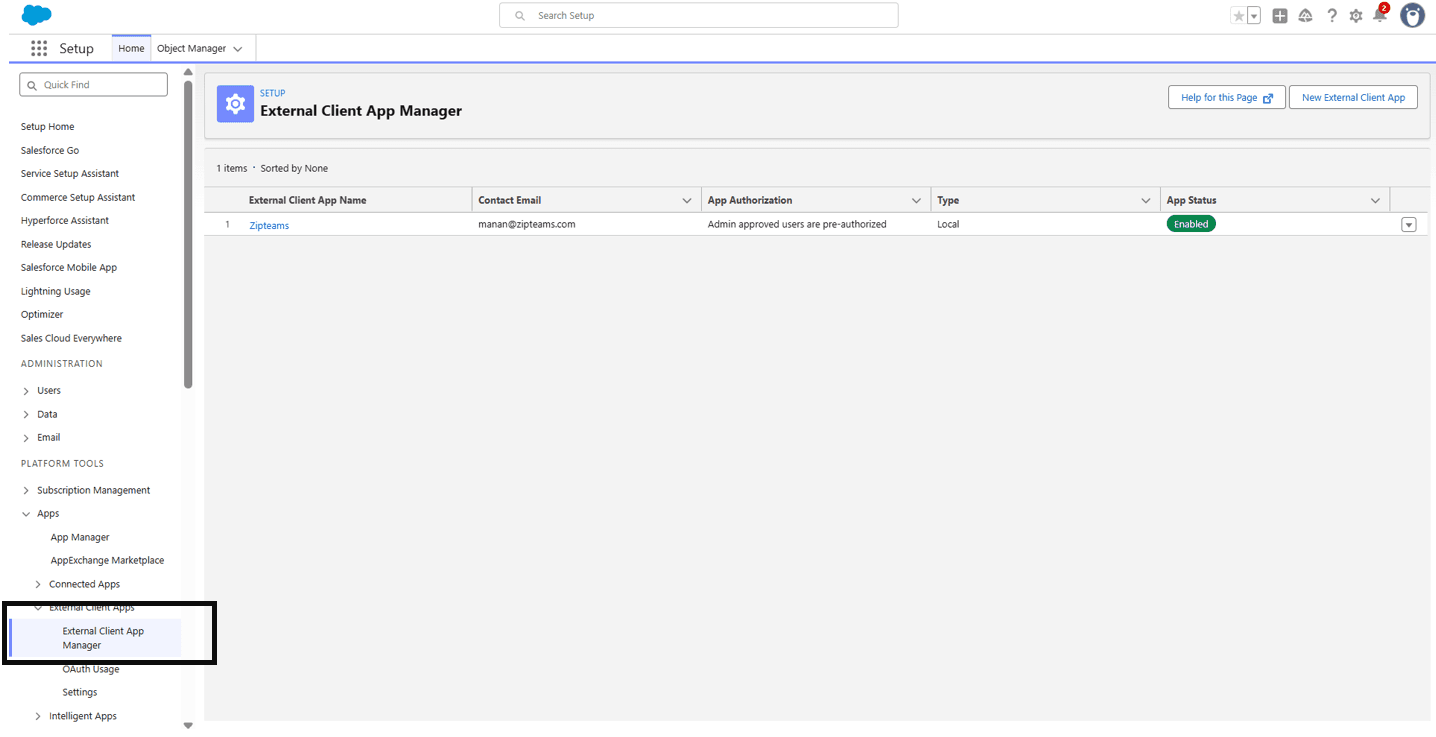Click the cloud upload icon in the header
The image size is (1436, 737).
pos(1305,15)
